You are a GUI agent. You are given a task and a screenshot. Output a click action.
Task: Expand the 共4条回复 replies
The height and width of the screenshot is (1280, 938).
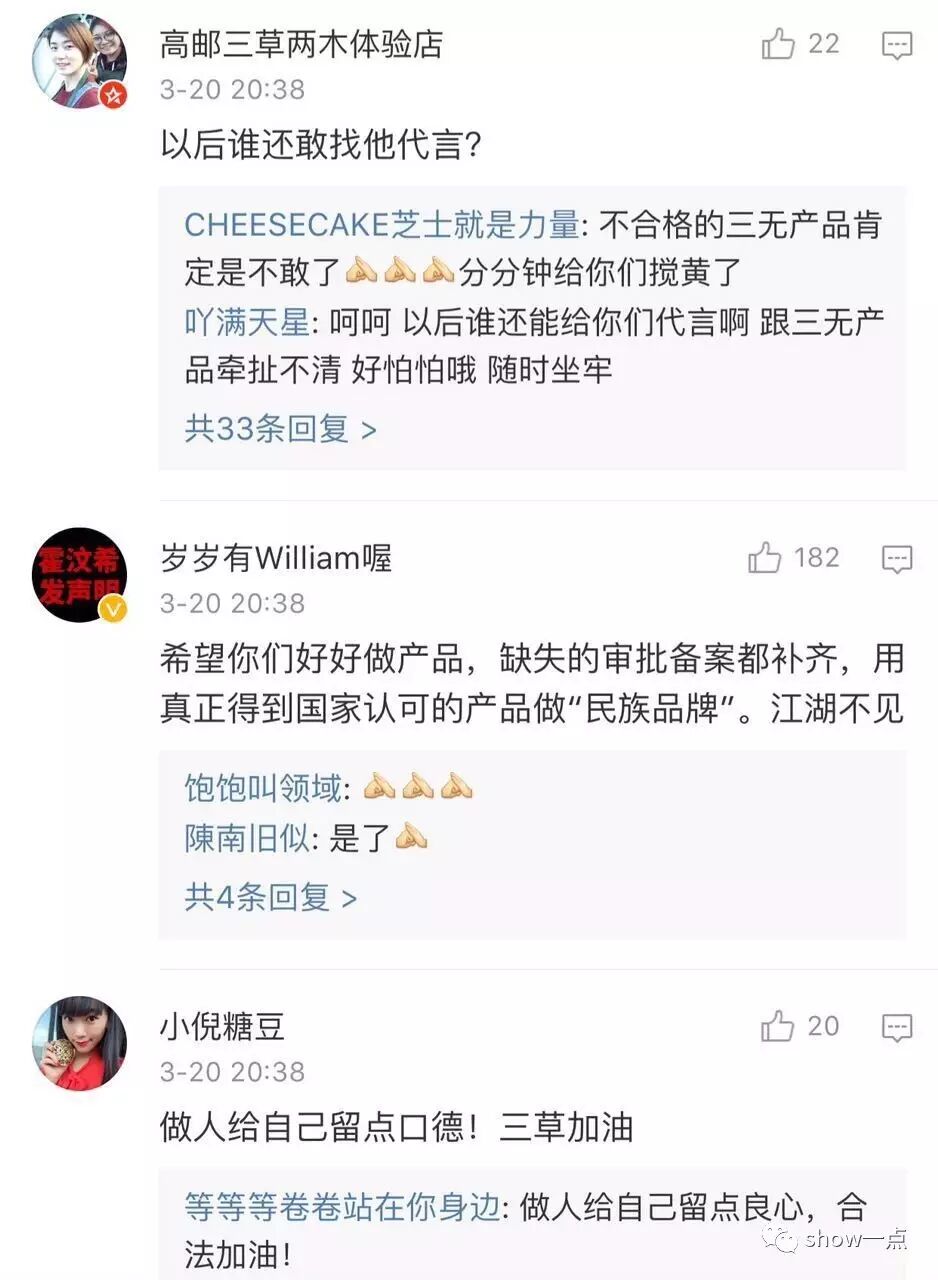270,897
